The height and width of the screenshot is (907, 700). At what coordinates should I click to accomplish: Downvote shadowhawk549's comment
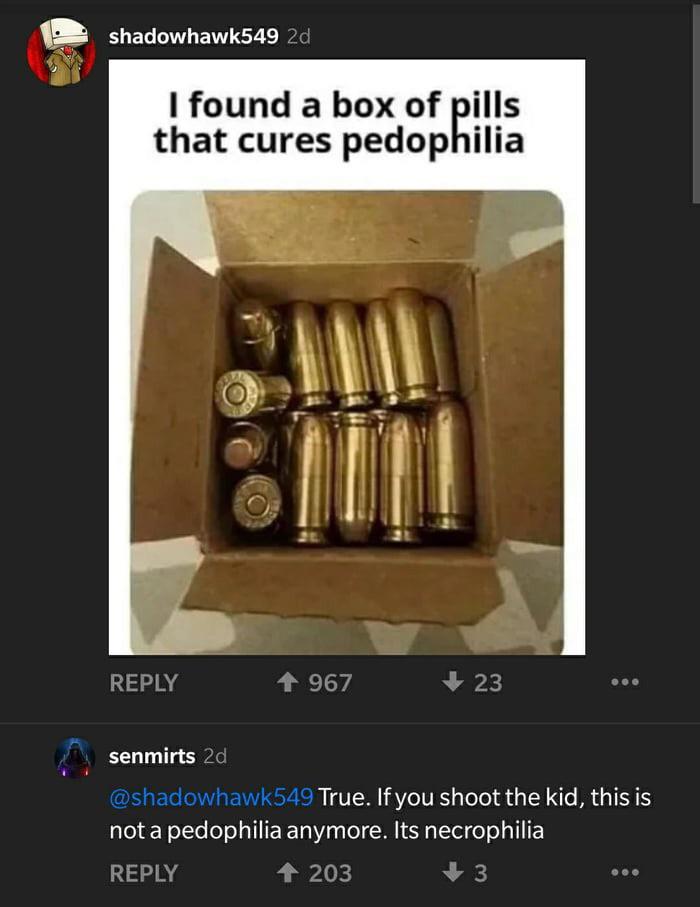click(x=452, y=682)
